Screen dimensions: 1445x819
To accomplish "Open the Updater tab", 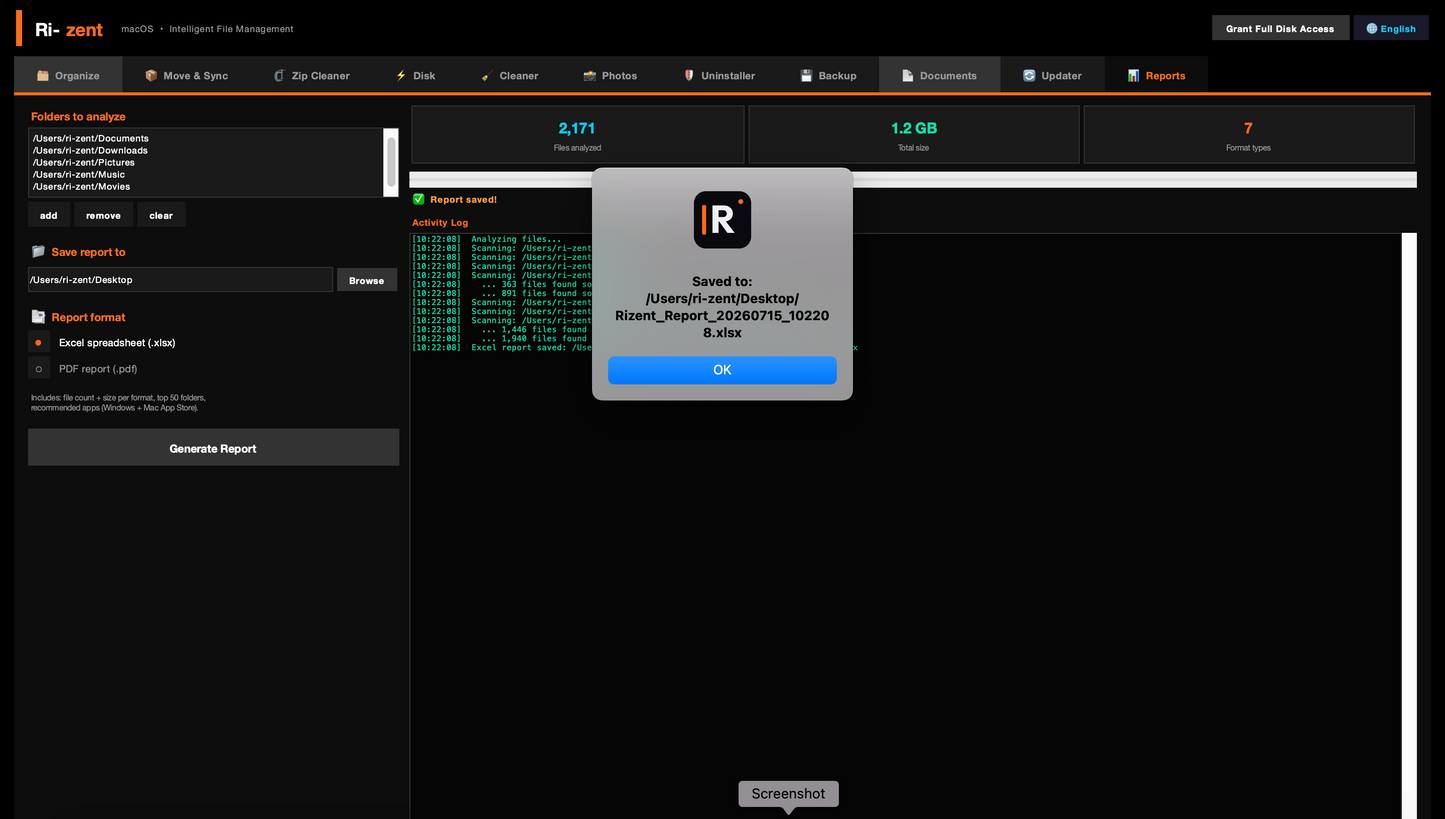I will (x=1052, y=75).
